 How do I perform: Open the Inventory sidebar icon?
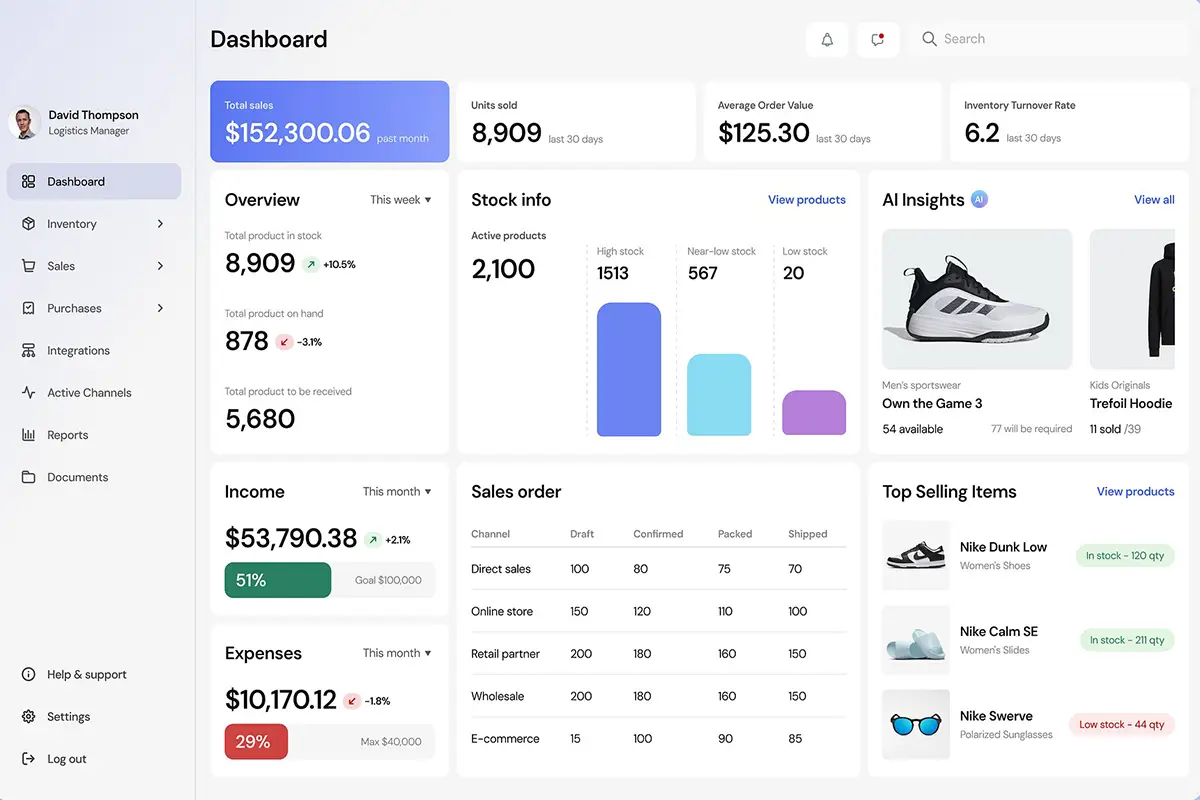tap(31, 223)
